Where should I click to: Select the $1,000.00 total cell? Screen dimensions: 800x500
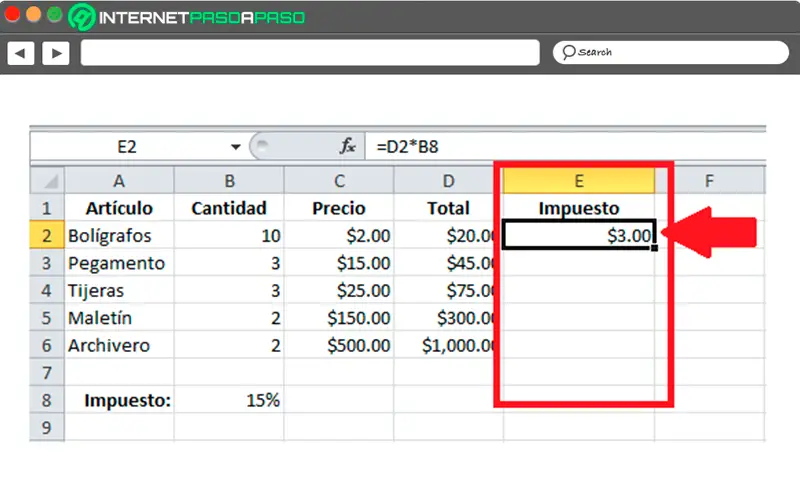[448, 345]
